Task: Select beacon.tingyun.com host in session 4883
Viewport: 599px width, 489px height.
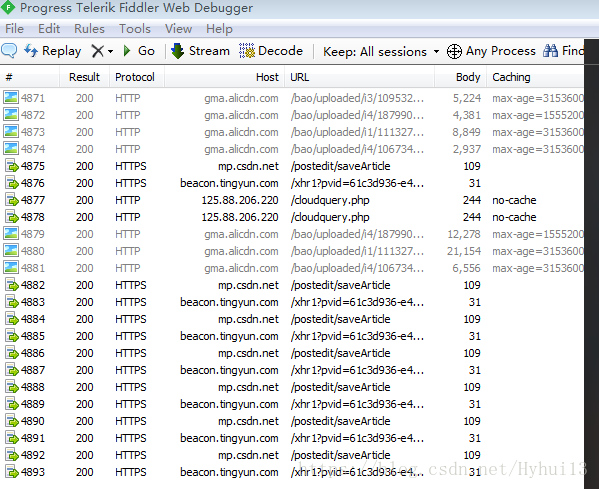Action: point(229,302)
